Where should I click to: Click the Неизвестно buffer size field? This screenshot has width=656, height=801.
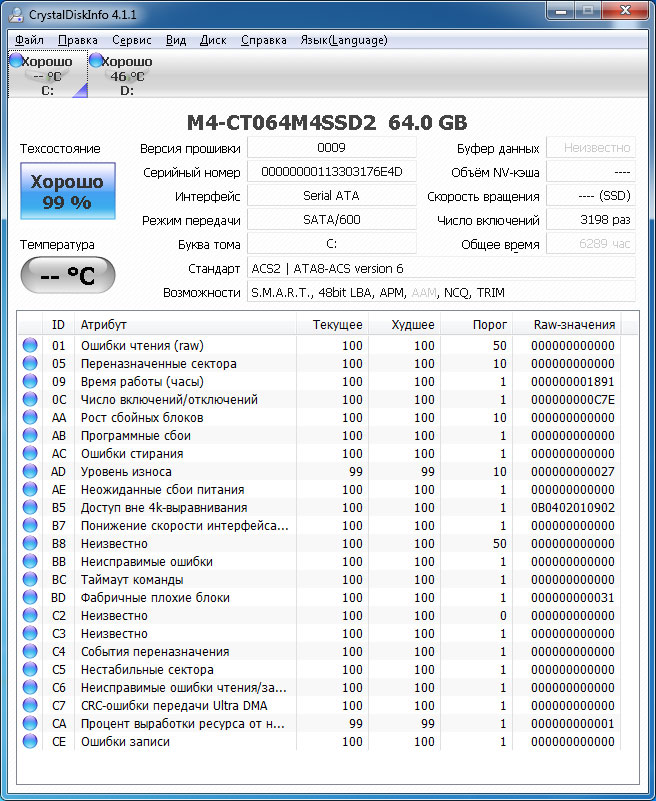tap(591, 148)
